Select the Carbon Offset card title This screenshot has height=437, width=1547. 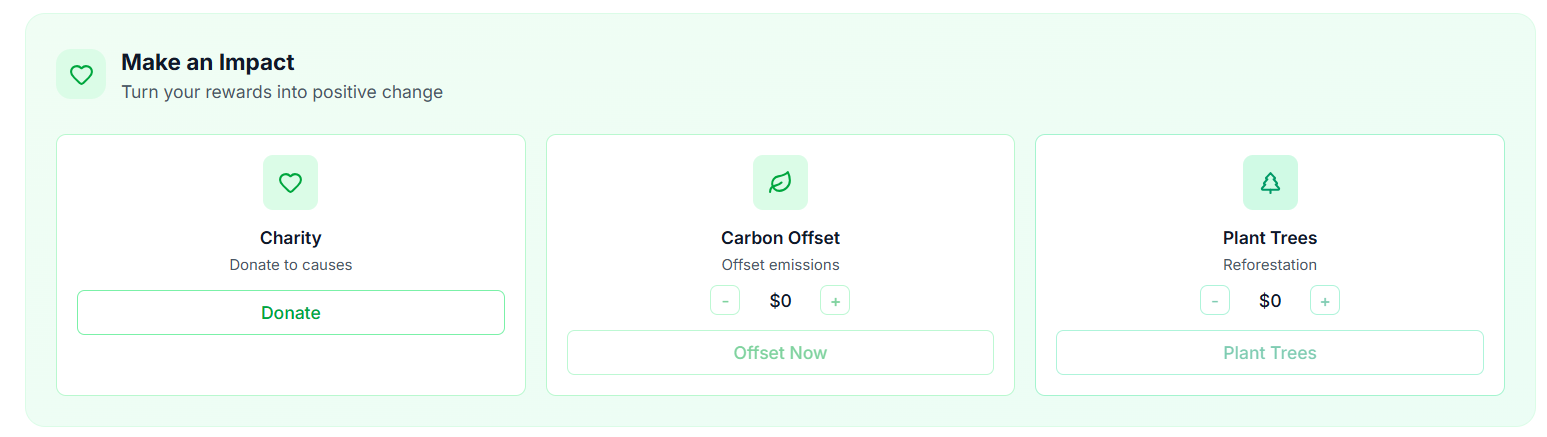pos(780,238)
